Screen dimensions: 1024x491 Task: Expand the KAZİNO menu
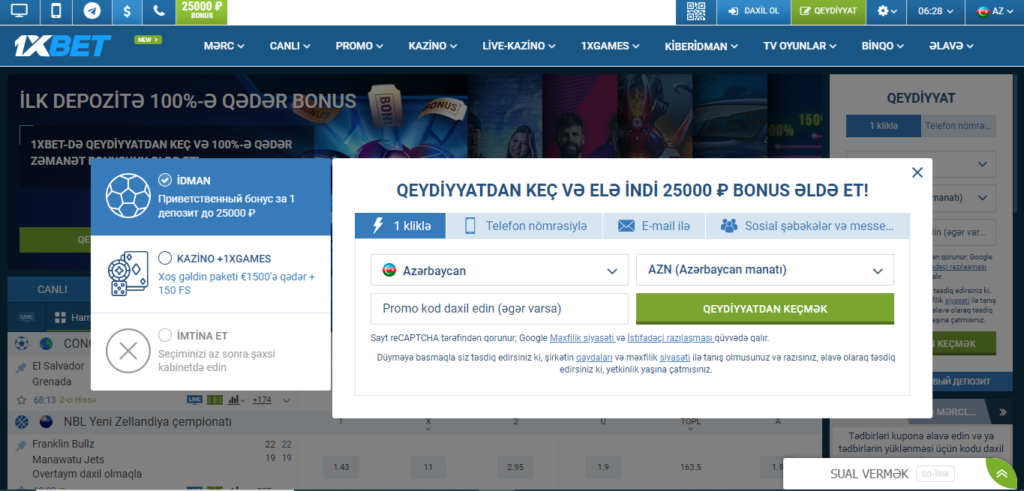tap(433, 46)
